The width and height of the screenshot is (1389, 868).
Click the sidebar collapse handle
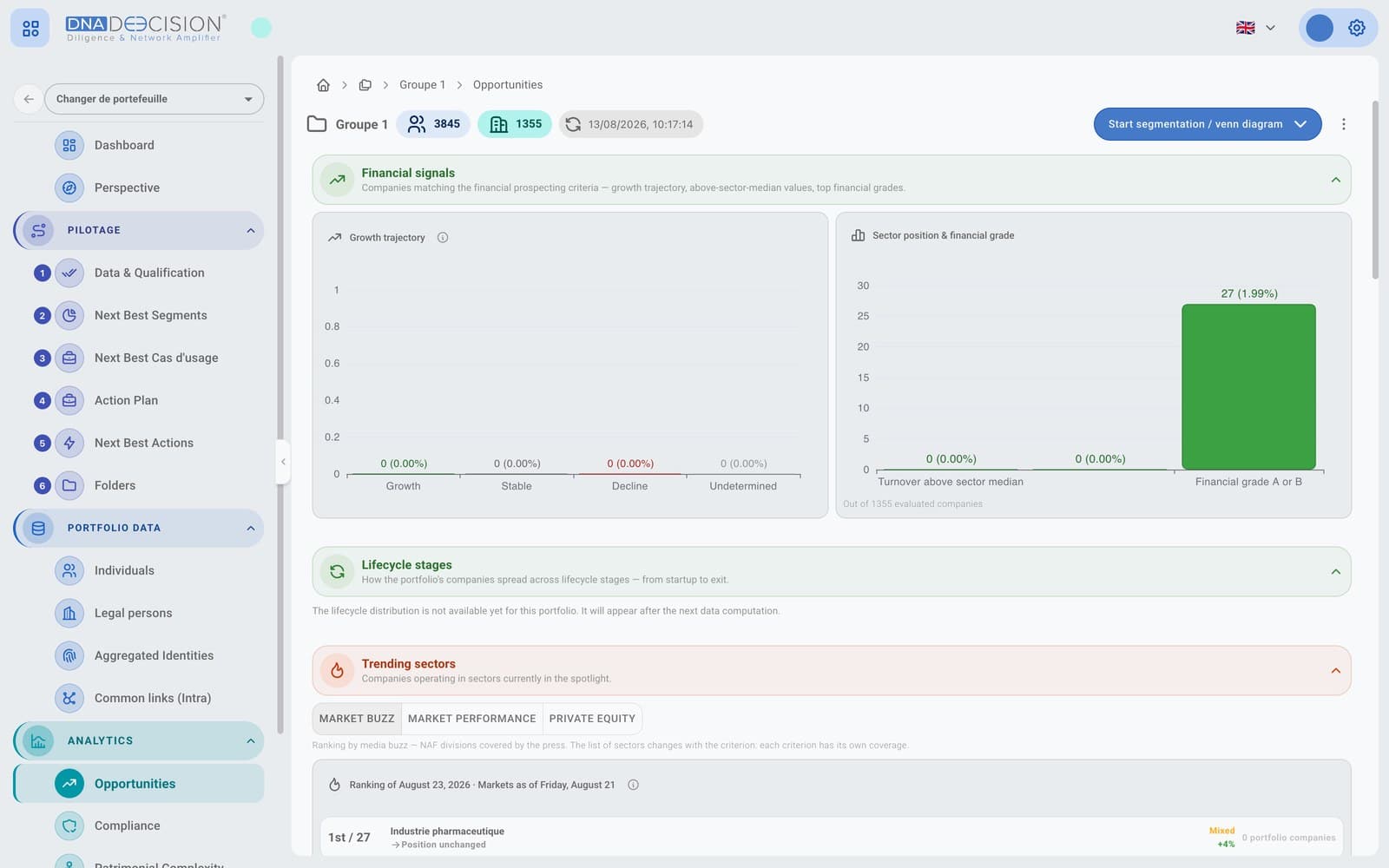pos(282,462)
